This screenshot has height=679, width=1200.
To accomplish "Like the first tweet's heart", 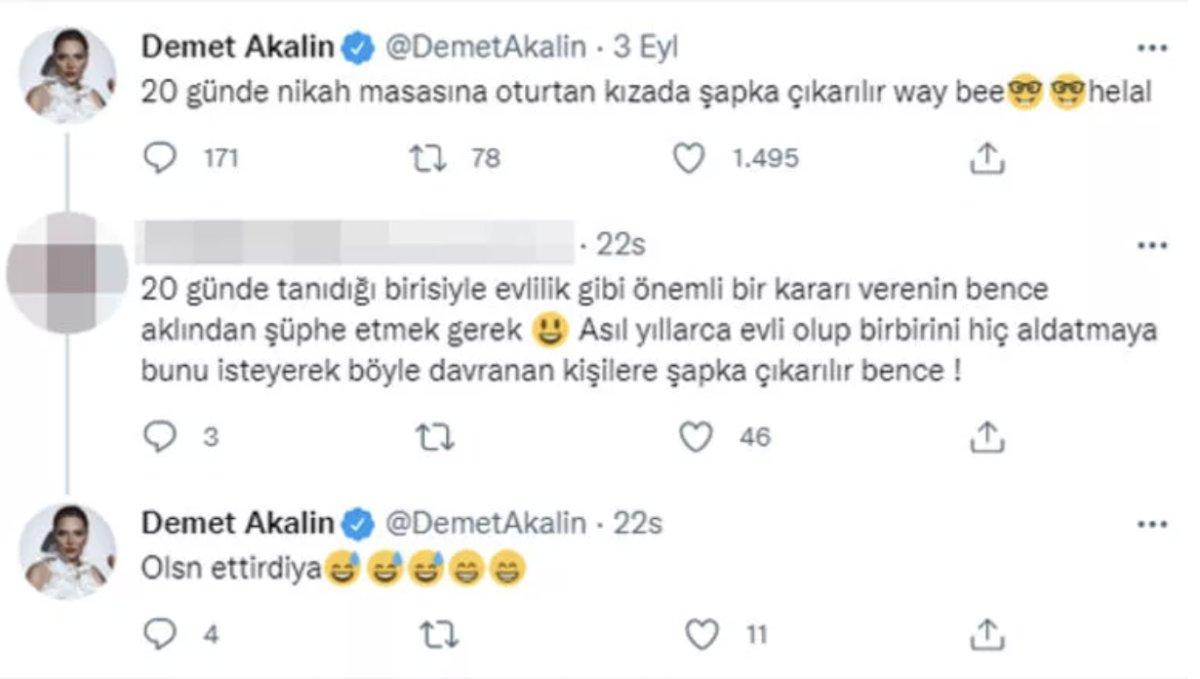I will pos(689,157).
